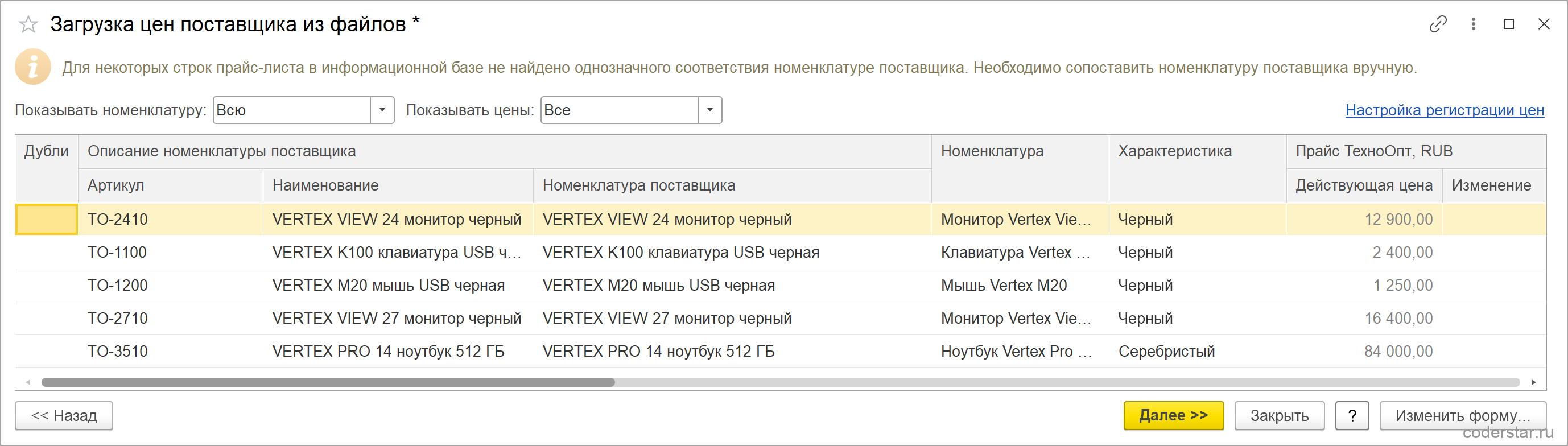Click 'Изменение' column header
The width and height of the screenshot is (1568, 446).
point(1493,185)
